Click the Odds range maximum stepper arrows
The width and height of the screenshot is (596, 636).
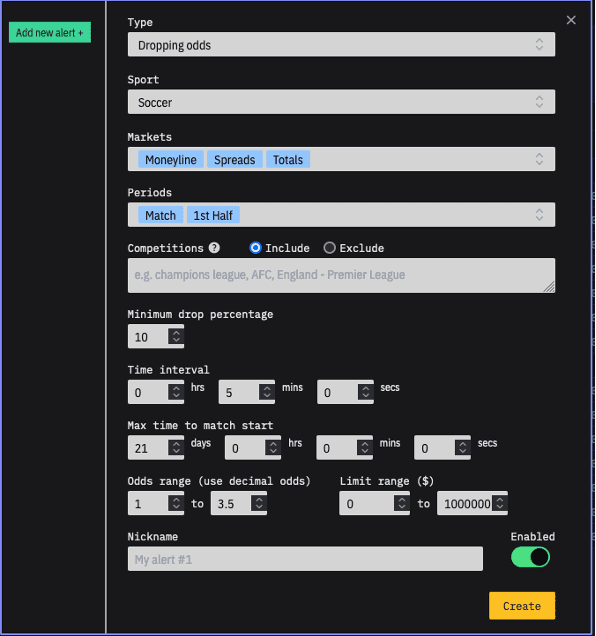[259, 503]
